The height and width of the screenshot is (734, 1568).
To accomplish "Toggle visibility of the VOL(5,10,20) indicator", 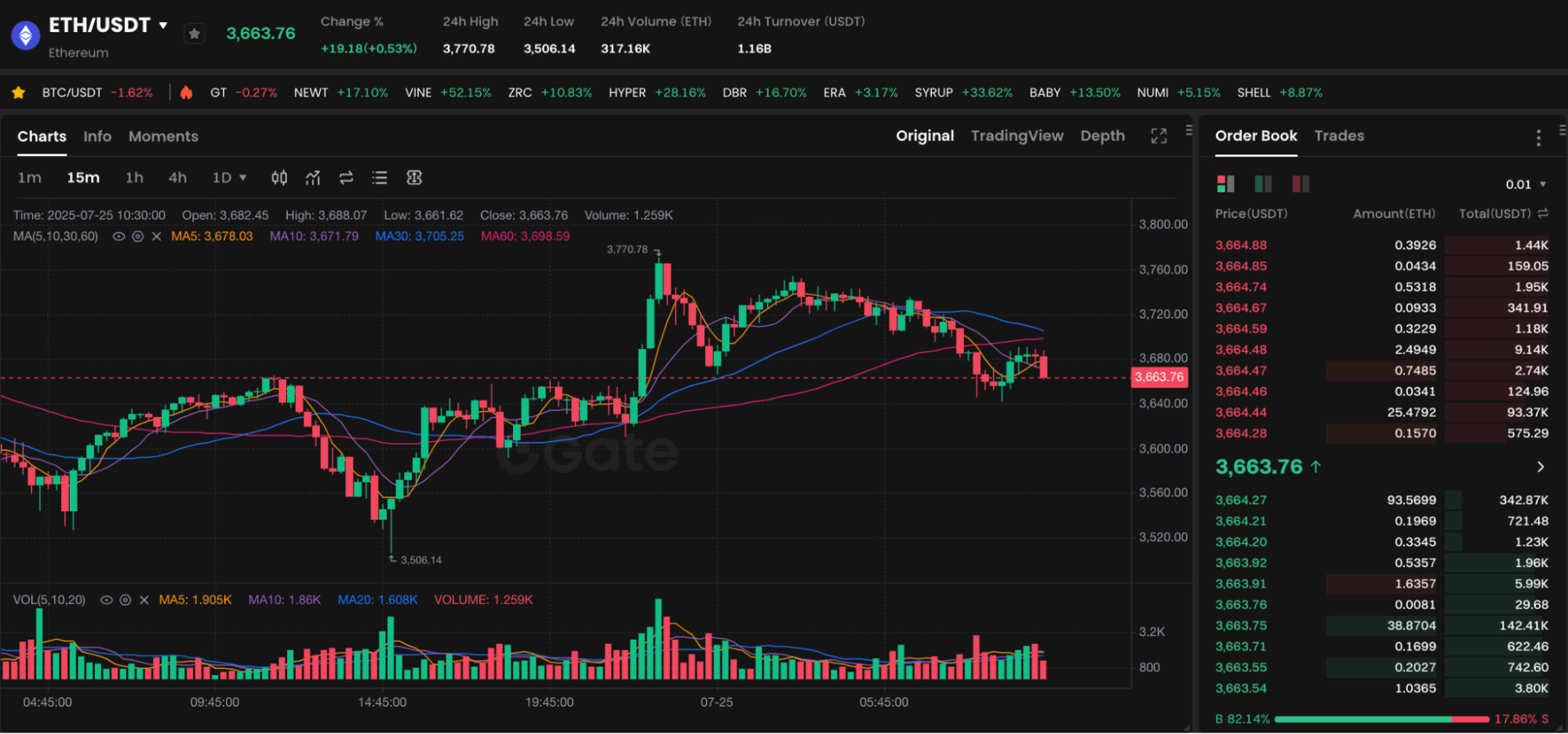I will [106, 600].
